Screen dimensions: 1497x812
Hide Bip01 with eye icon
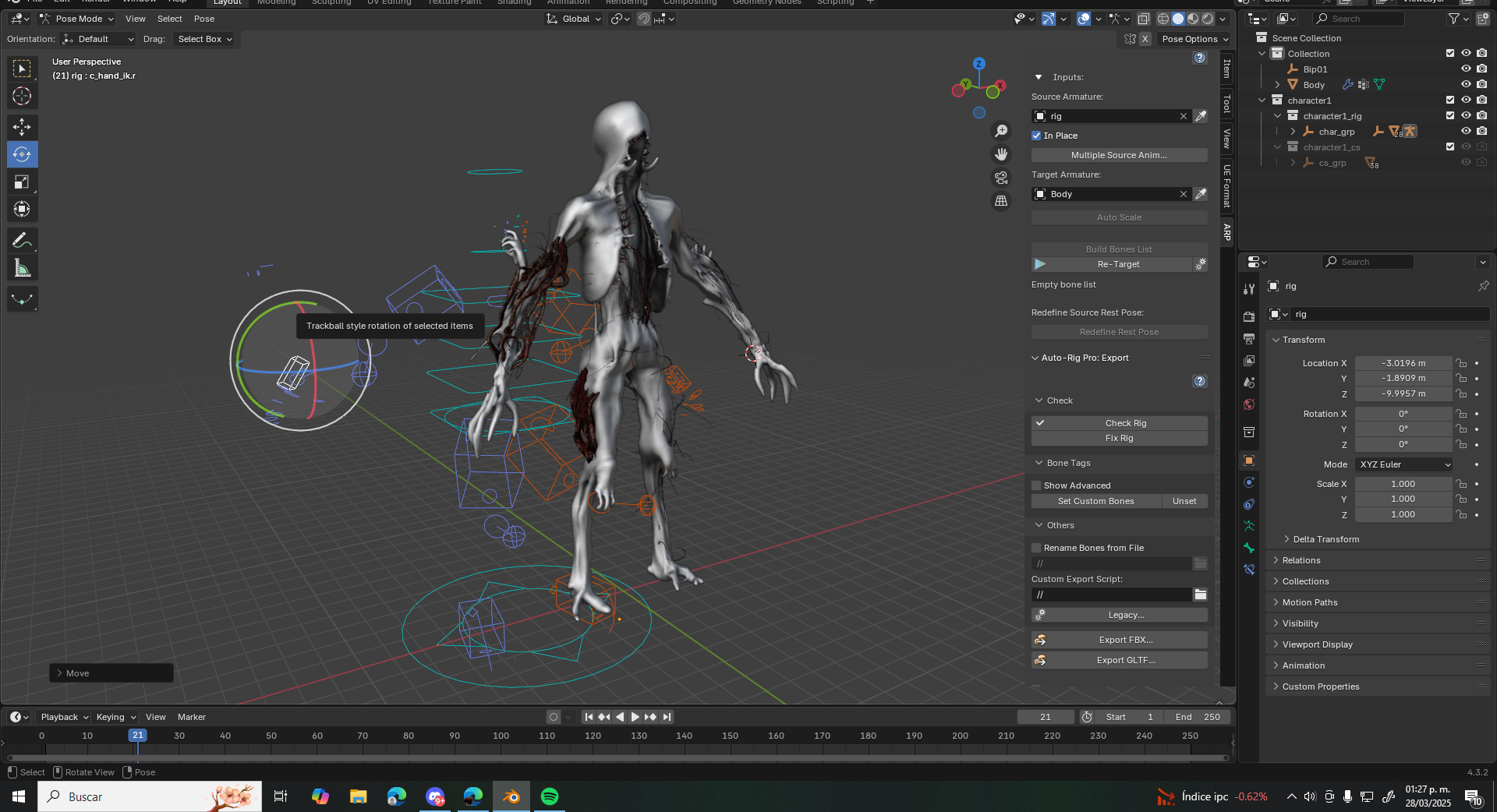1466,69
